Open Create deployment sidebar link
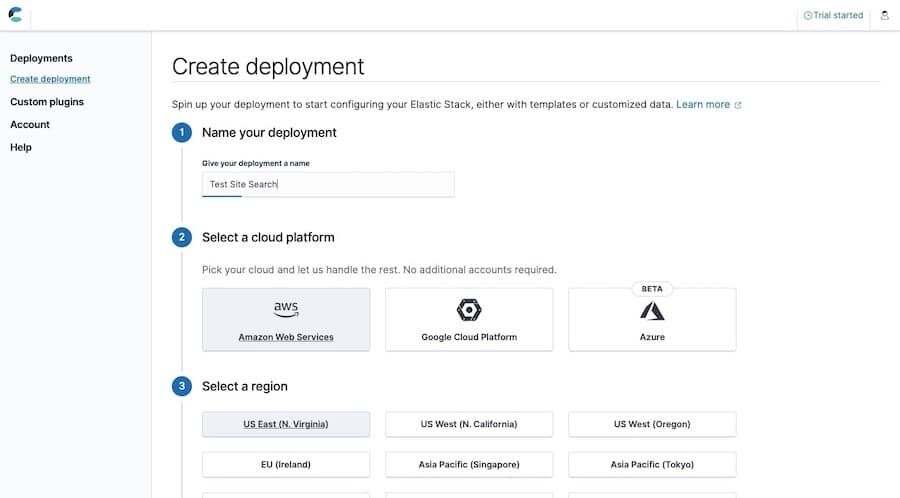The image size is (900, 498). pos(50,79)
